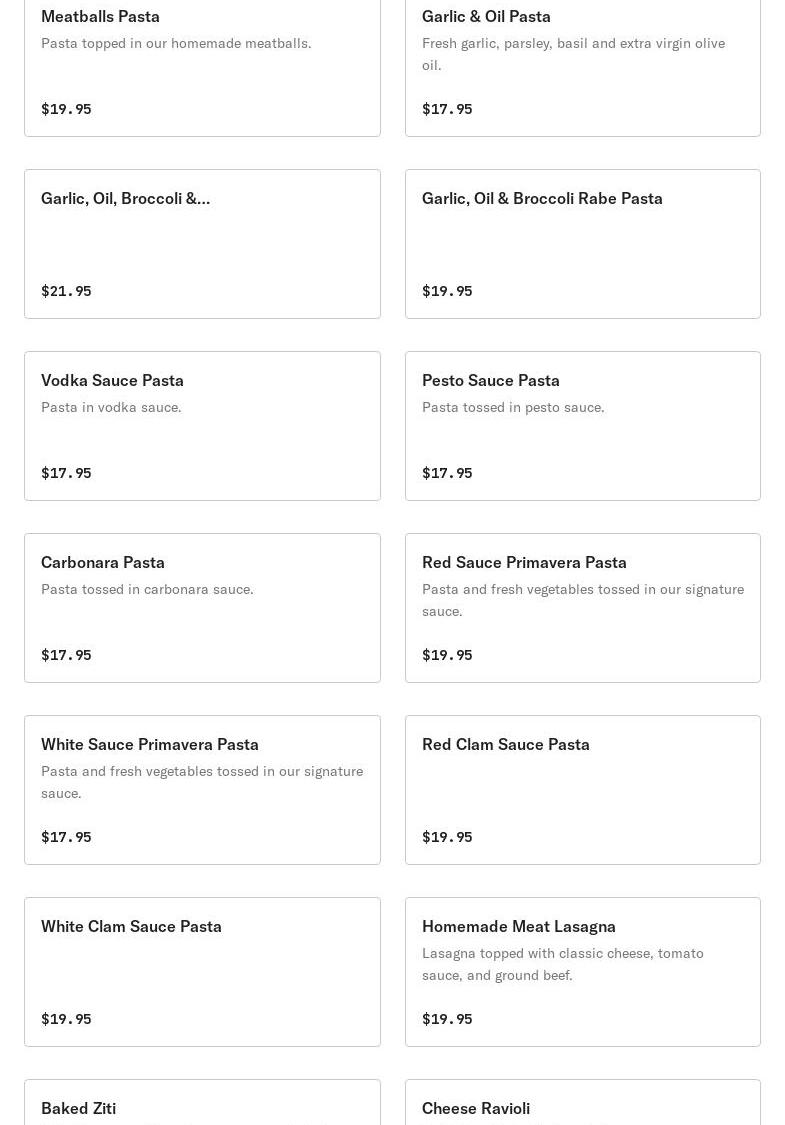Screen dimensions: 785x1125
Task: Open the Carbonara Pasta card
Action: click(x=102, y=563)
